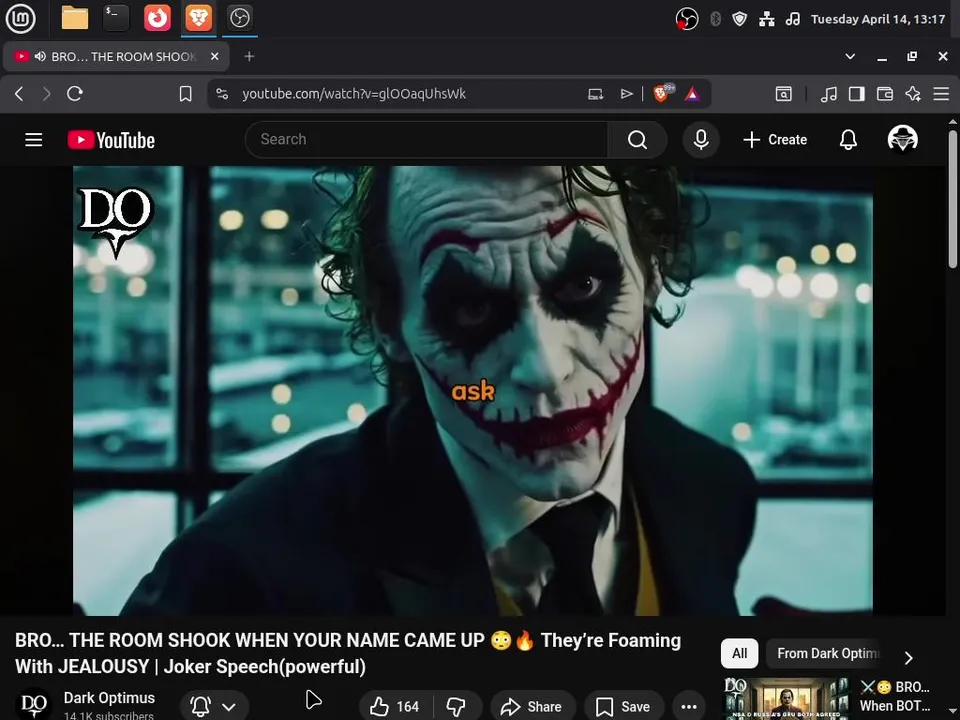Open recommended video titled BRO... When BOT

pyautogui.click(x=894, y=696)
